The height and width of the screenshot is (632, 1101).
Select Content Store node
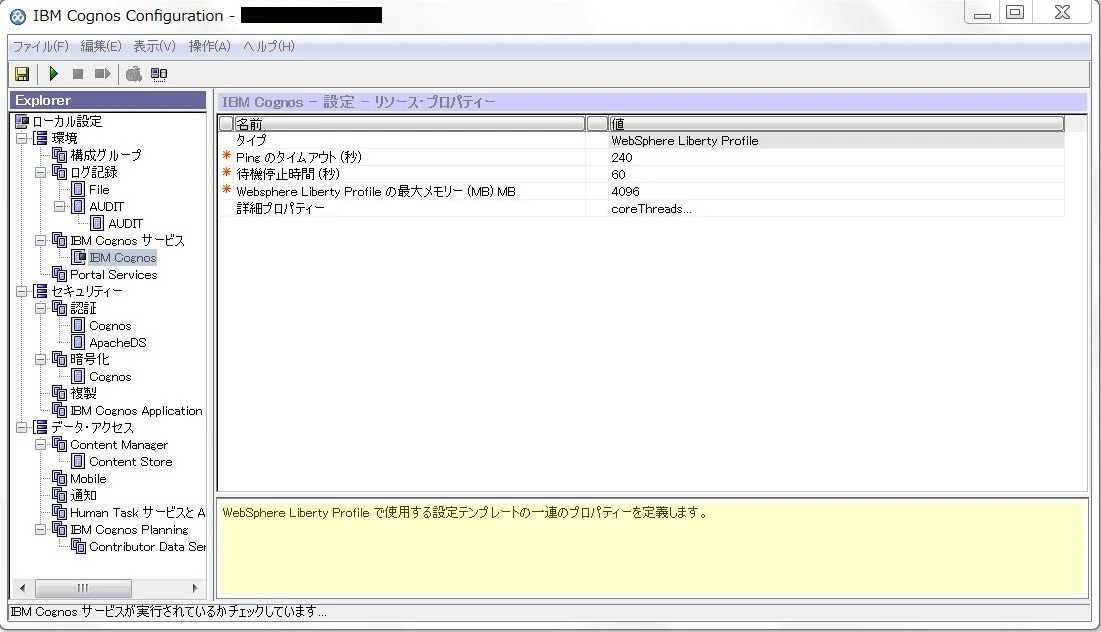[x=131, y=461]
